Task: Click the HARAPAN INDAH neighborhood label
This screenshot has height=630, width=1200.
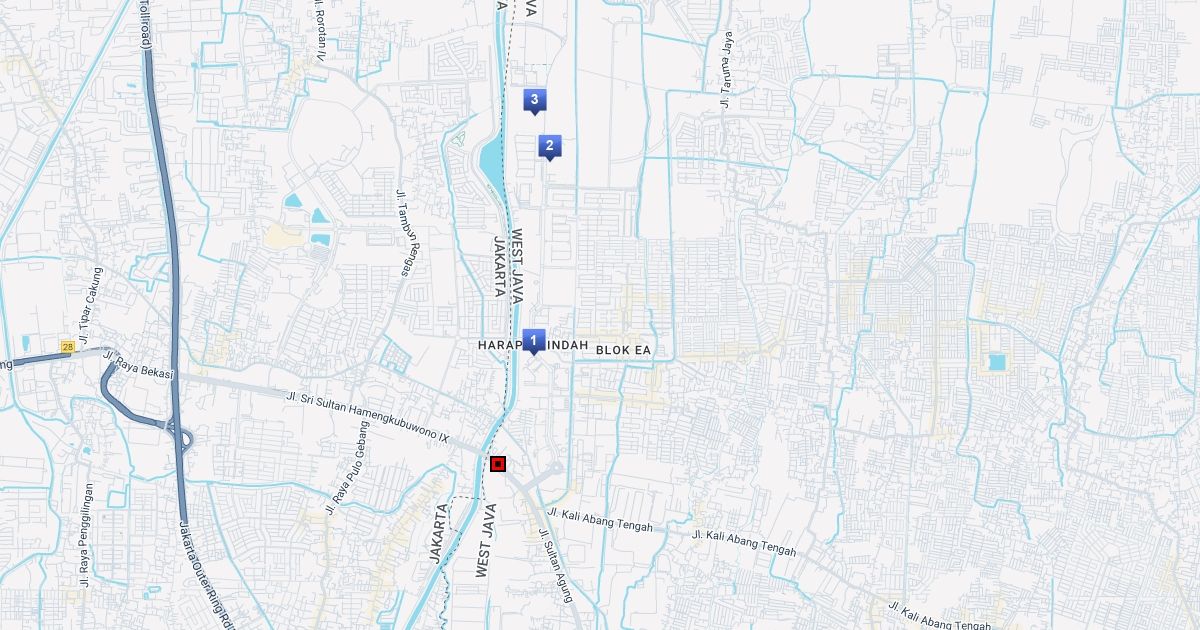Action: [533, 345]
